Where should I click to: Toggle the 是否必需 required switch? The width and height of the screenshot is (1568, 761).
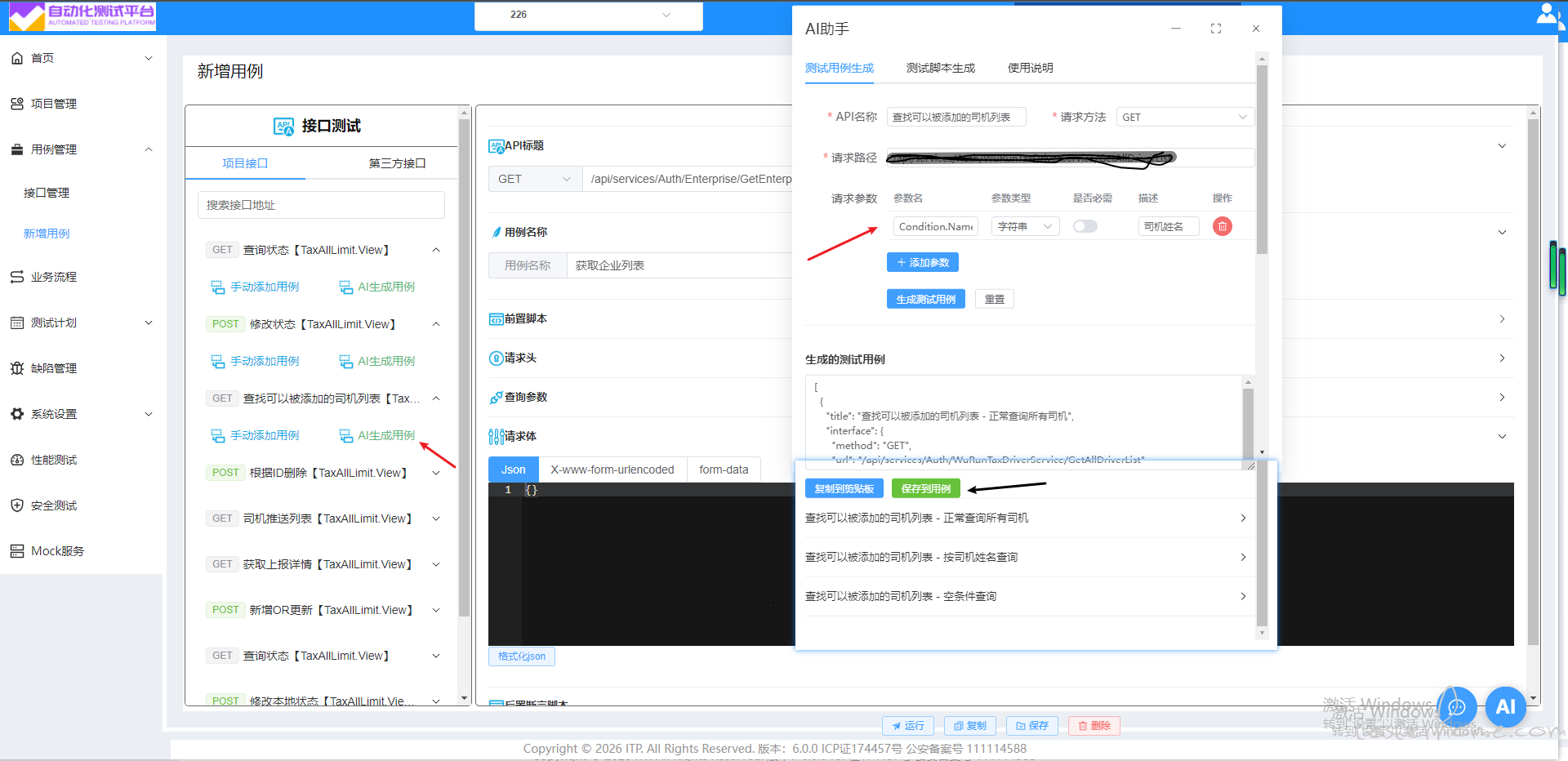(x=1085, y=226)
